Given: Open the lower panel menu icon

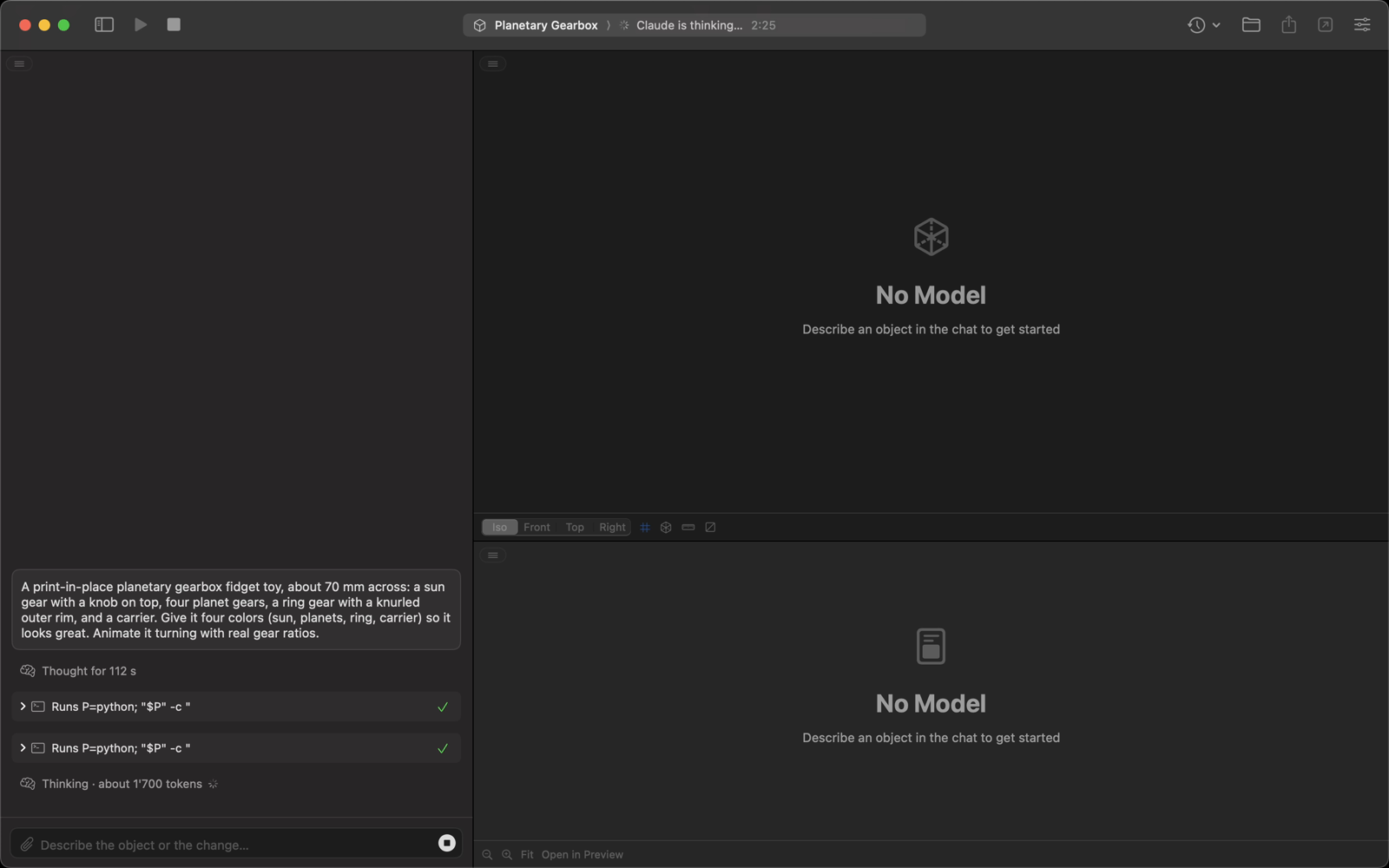Looking at the screenshot, I should coord(492,556).
